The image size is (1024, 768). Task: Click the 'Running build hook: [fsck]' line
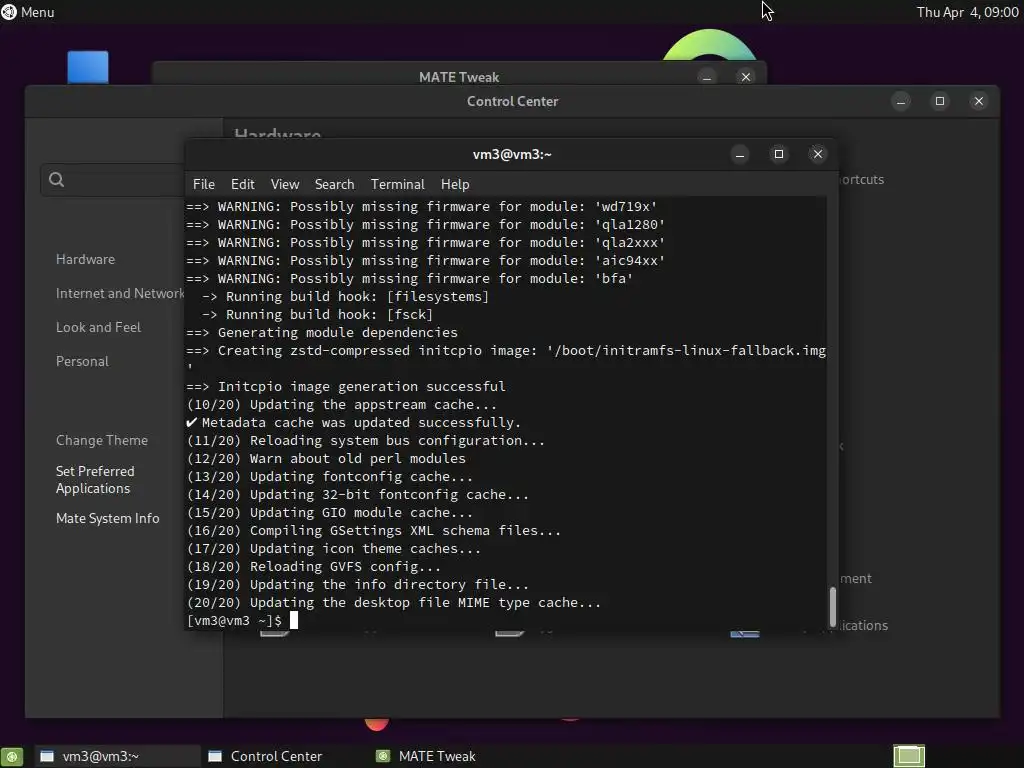click(317, 314)
